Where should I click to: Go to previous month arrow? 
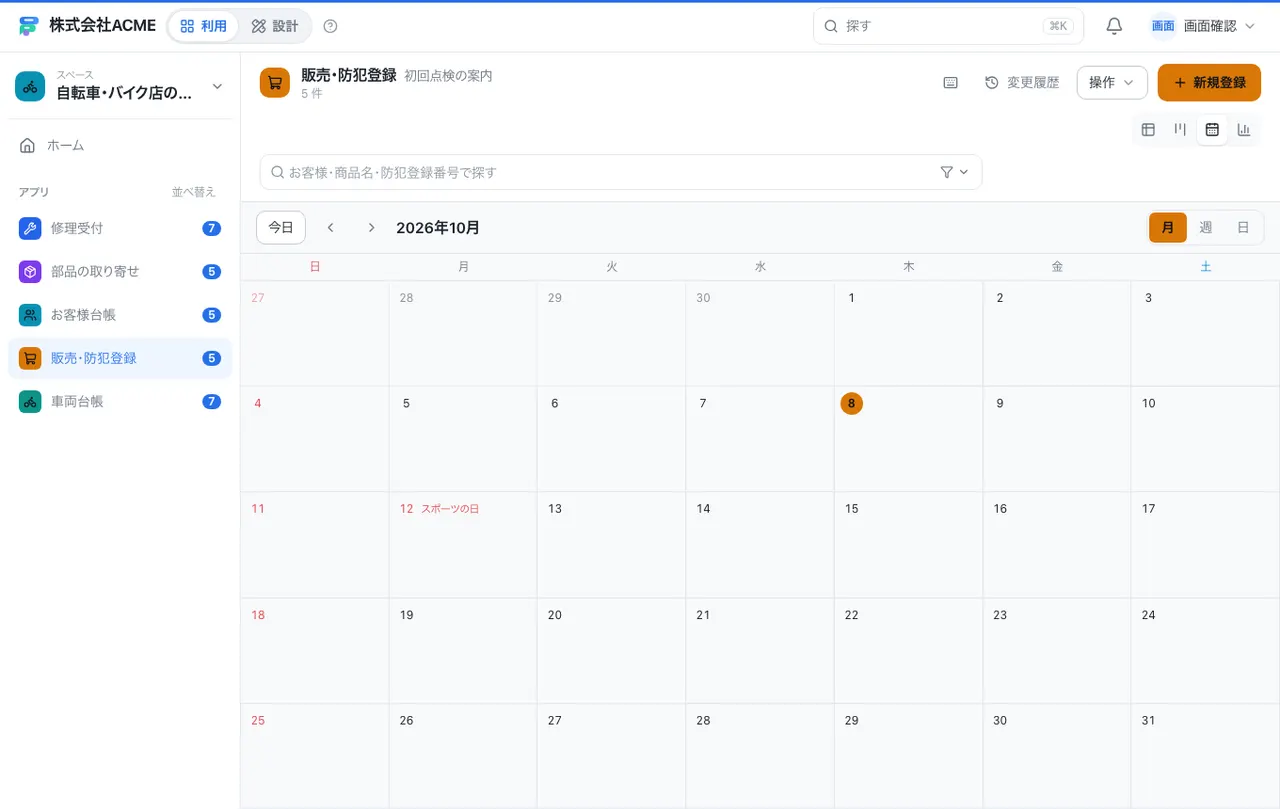pos(331,228)
